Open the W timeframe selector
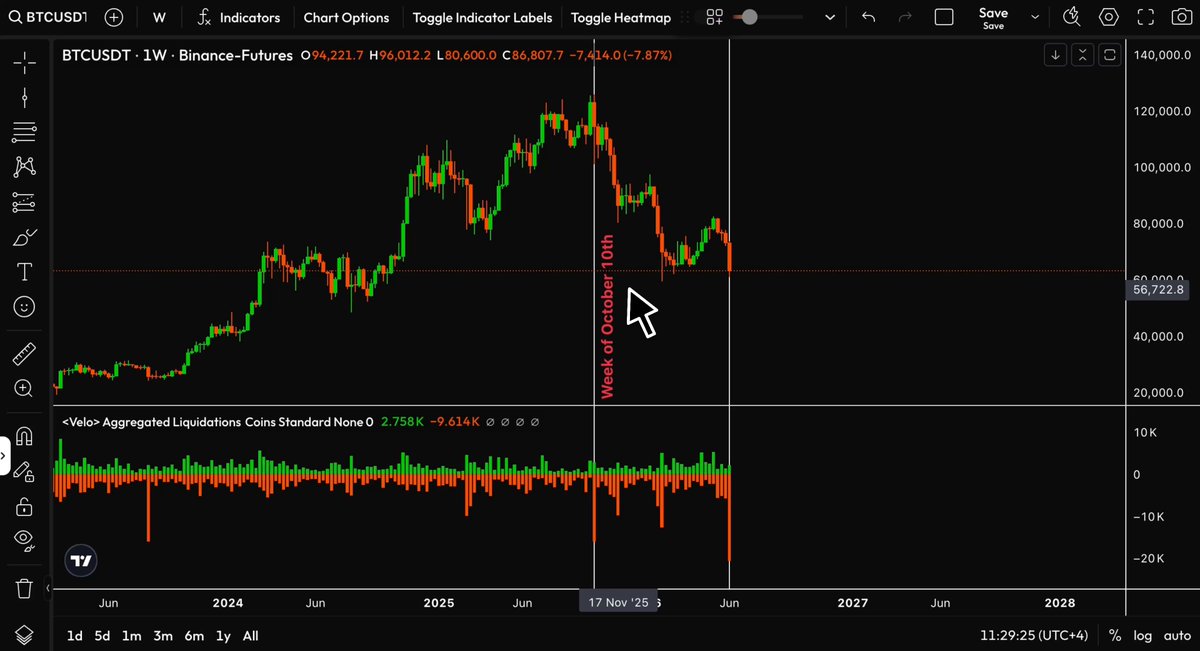The width and height of the screenshot is (1200, 651). tap(159, 17)
